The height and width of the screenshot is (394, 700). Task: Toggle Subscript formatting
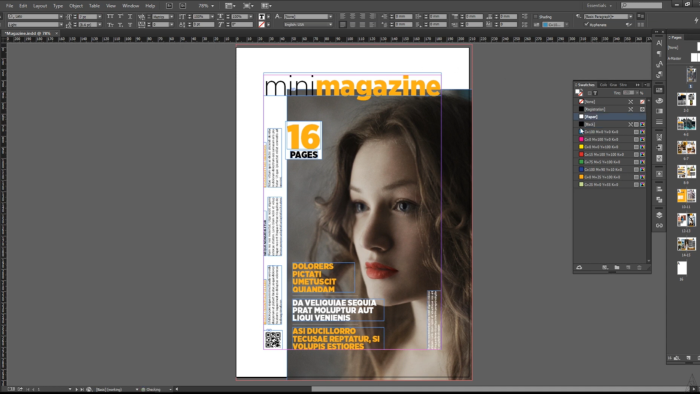[121, 25]
